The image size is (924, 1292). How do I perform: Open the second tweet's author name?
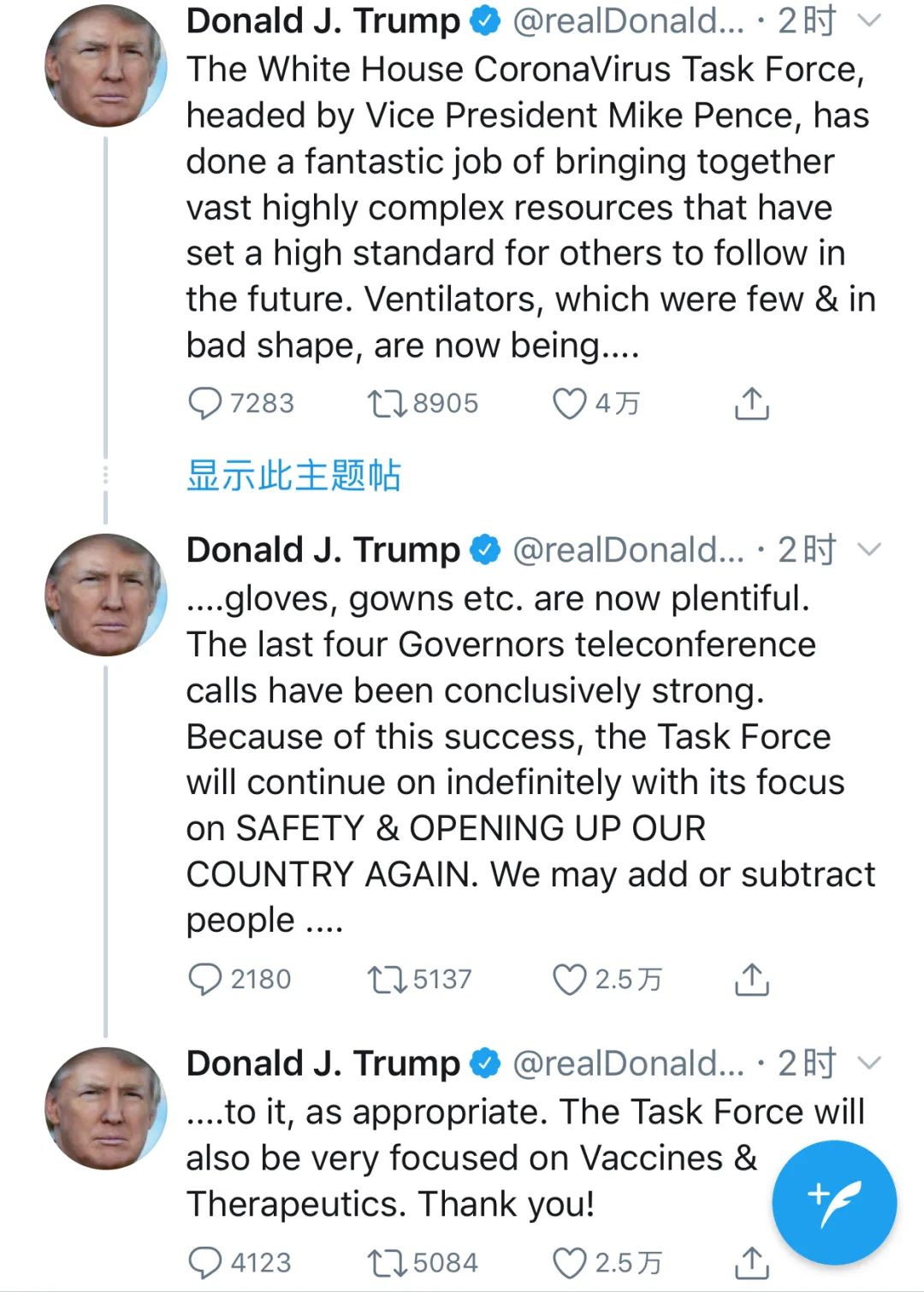click(x=323, y=549)
